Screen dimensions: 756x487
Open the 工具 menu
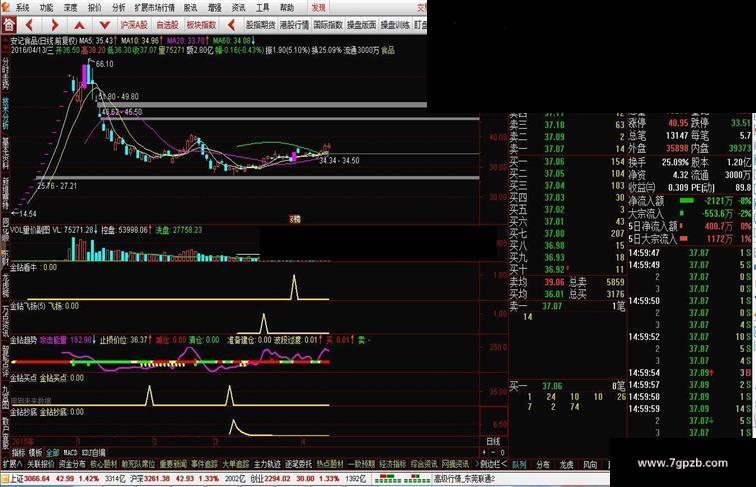pyautogui.click(x=262, y=7)
